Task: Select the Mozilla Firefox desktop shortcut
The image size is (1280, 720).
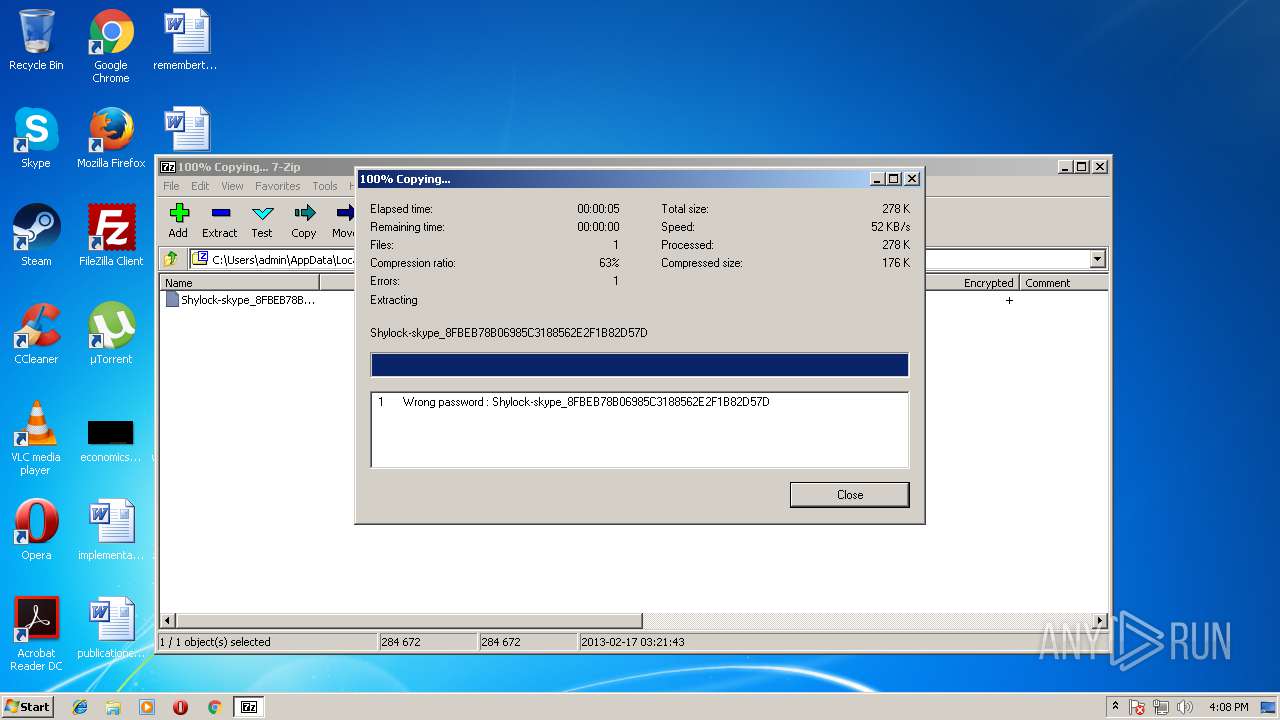Action: pos(111,138)
